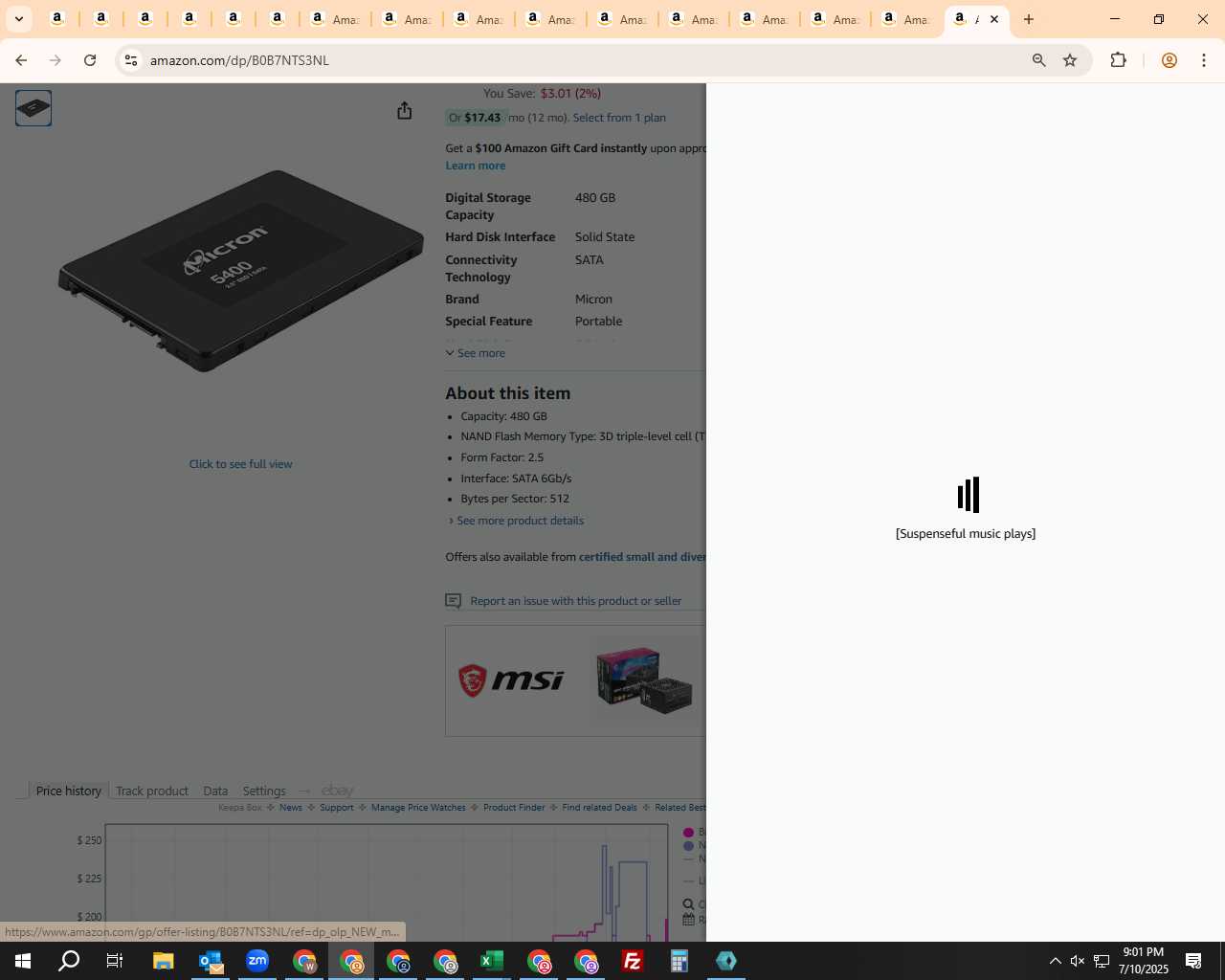
Task: Click the magnifier icon beside Keepa chart
Action: click(688, 904)
